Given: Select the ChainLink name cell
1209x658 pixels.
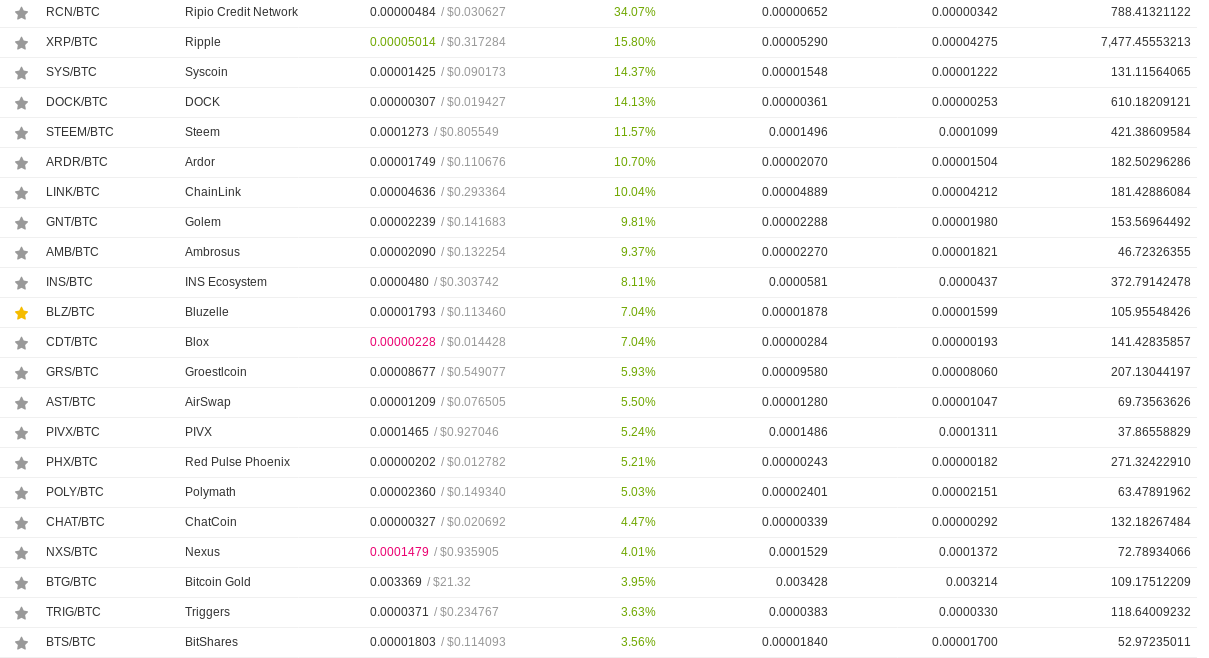Looking at the screenshot, I should click(x=213, y=192).
